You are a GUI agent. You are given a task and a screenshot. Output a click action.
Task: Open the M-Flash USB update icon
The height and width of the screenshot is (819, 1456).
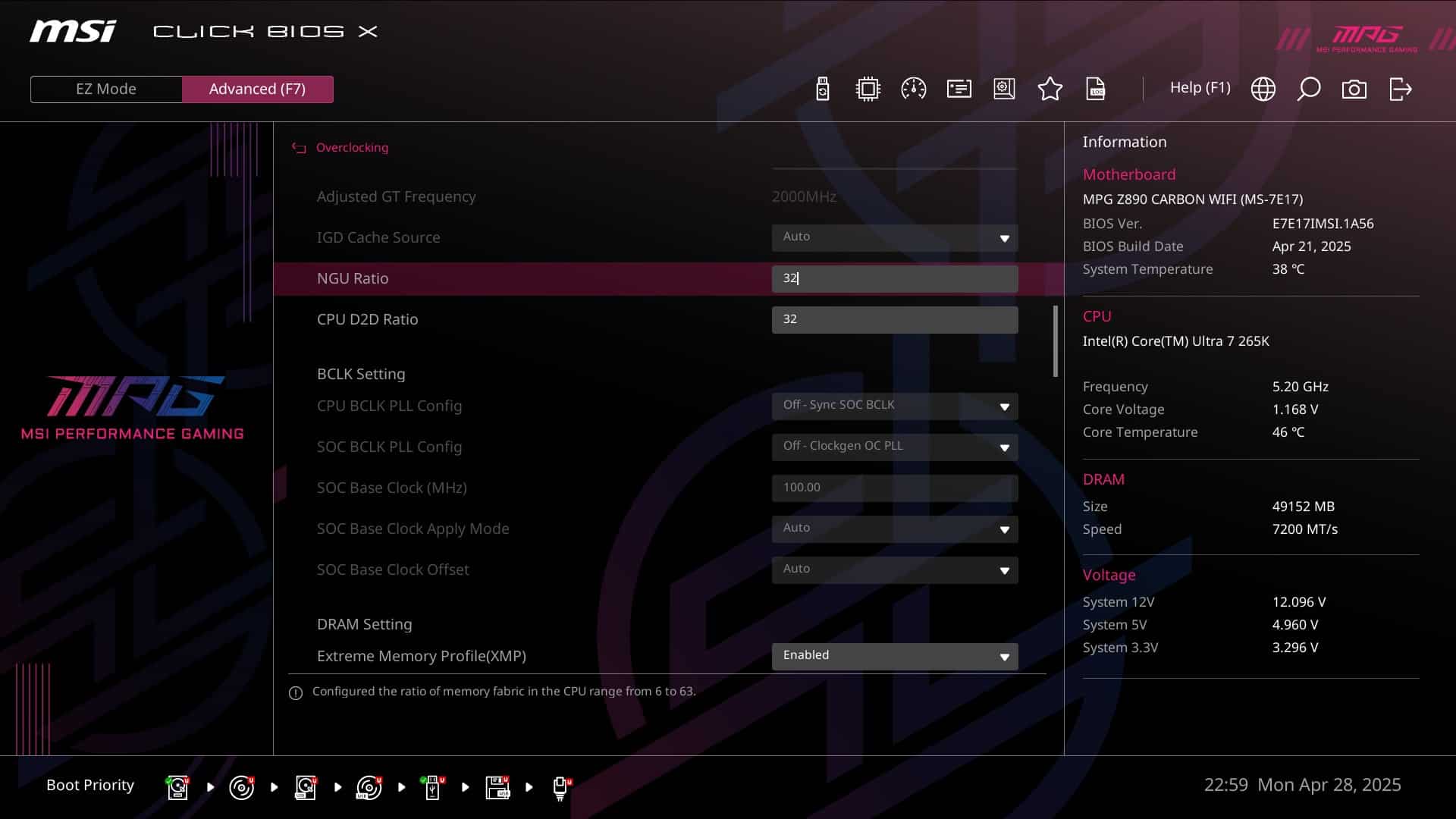tap(823, 89)
